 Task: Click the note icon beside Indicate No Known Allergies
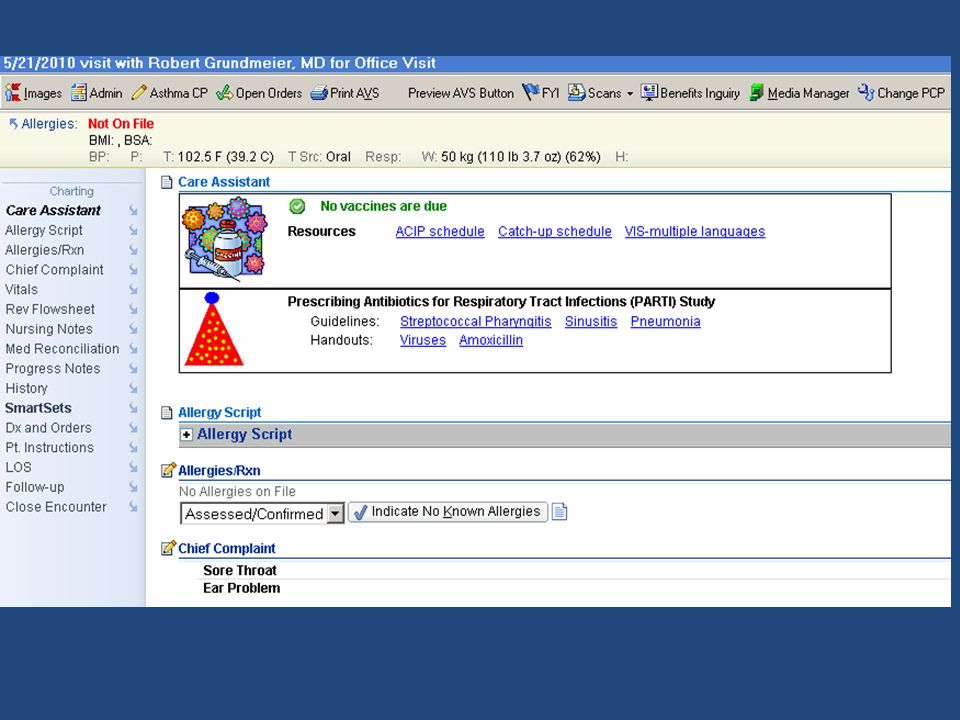560,511
